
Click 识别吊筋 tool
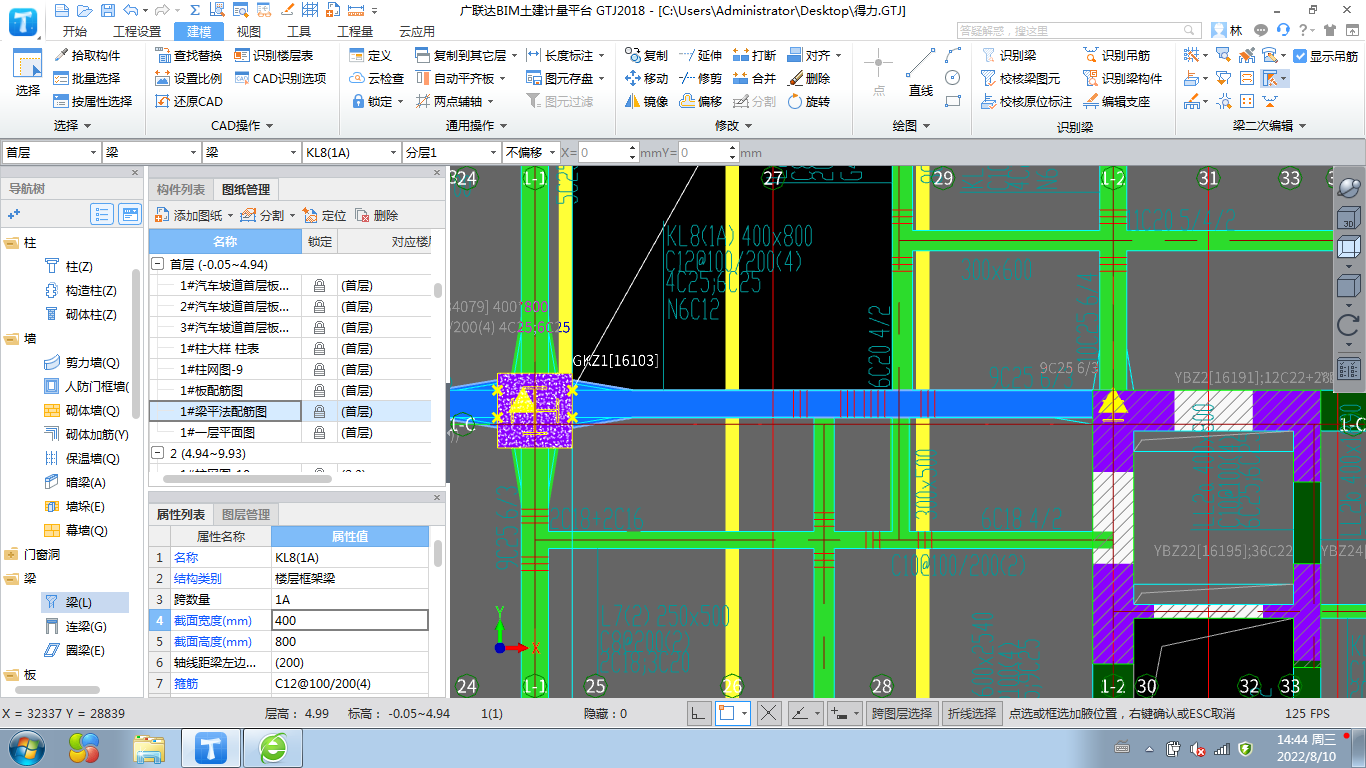[x=1116, y=55]
